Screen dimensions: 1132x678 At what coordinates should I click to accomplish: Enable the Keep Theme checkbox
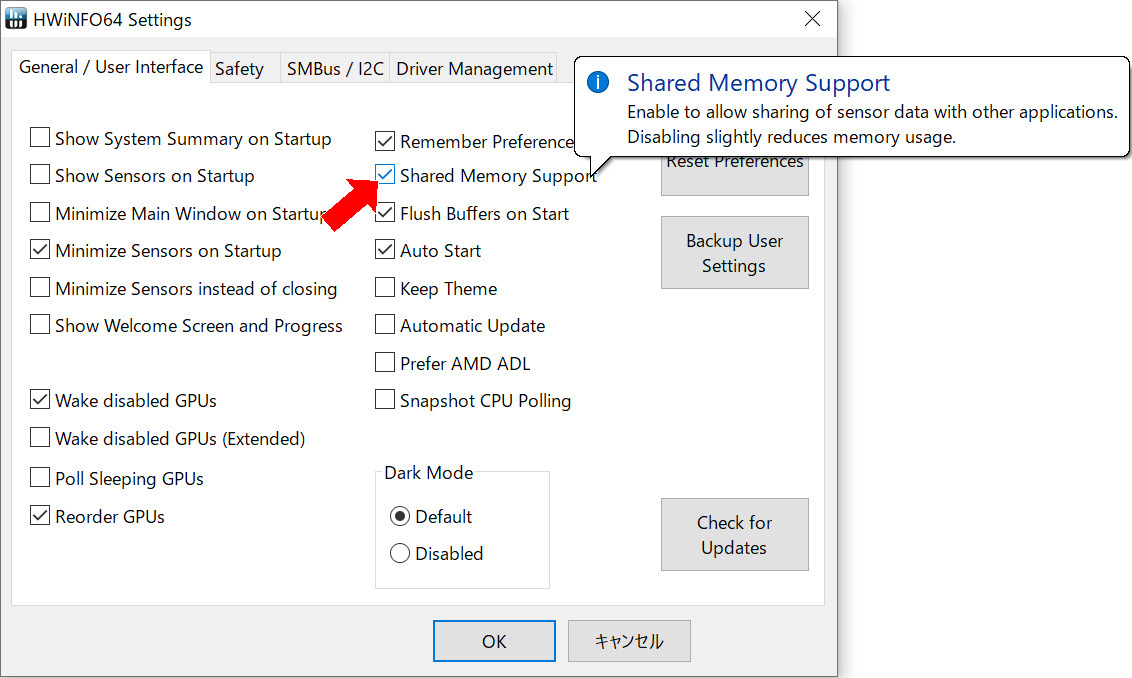coord(385,288)
